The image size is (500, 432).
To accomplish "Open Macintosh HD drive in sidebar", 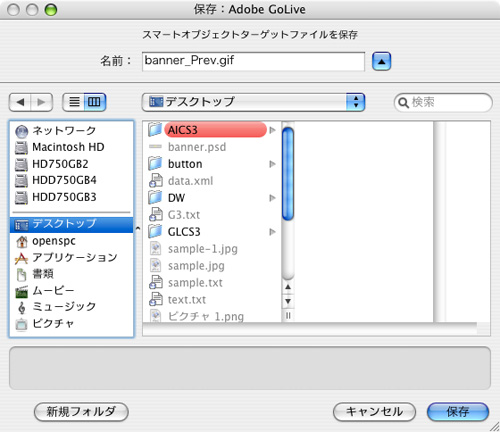I will (x=71, y=147).
